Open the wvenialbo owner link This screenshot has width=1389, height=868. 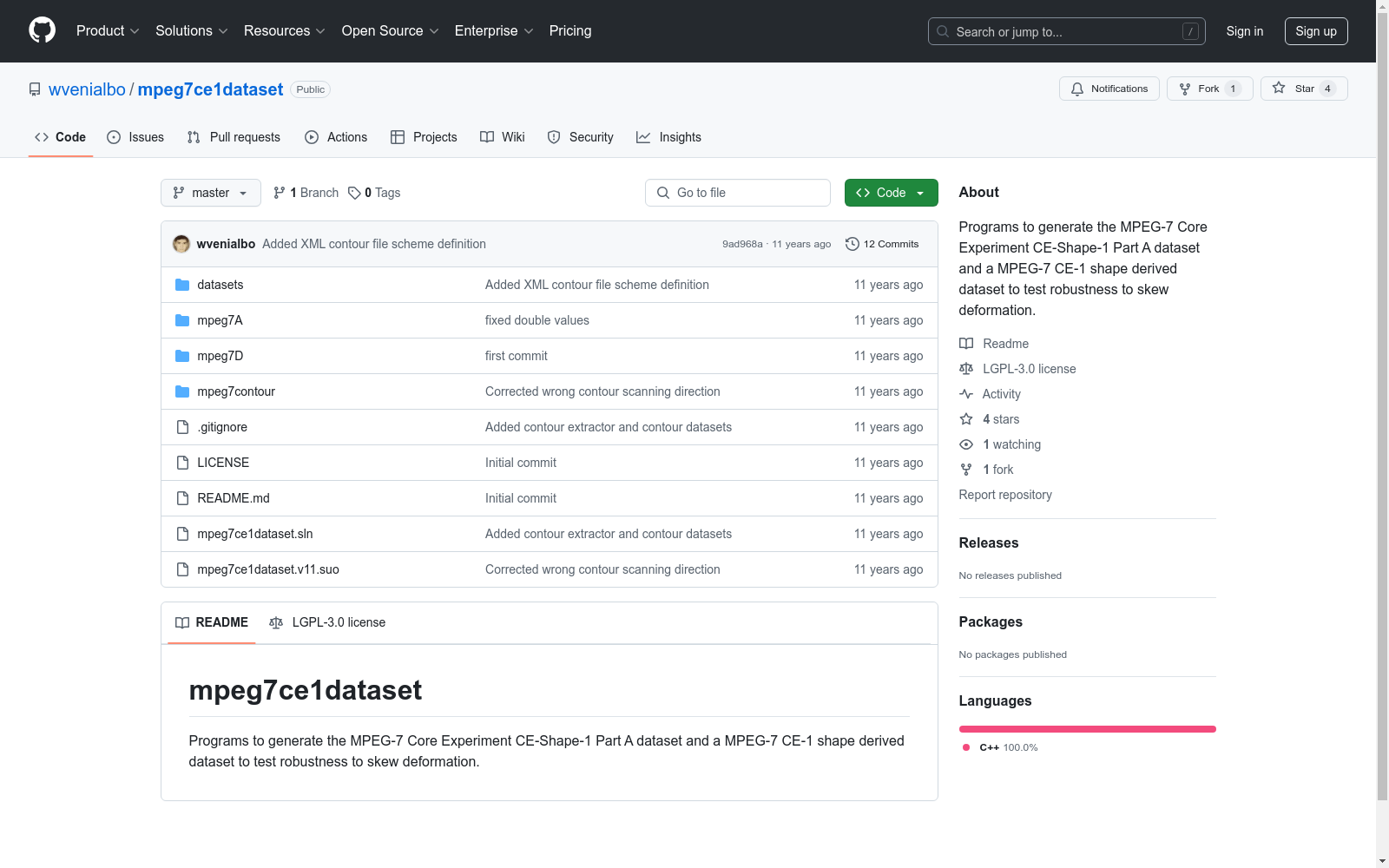(x=87, y=89)
